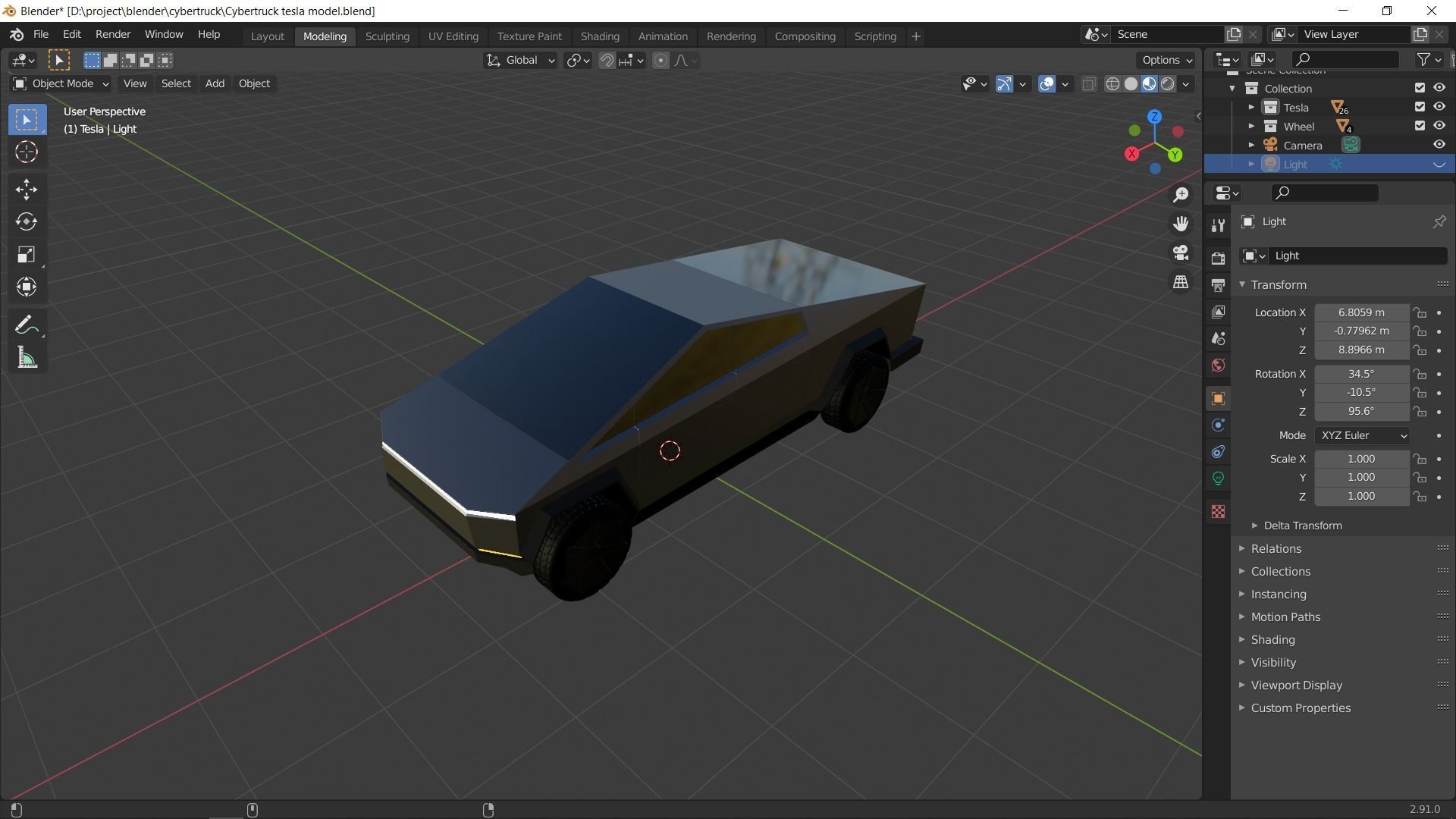Enable material preview shading

[1149, 84]
